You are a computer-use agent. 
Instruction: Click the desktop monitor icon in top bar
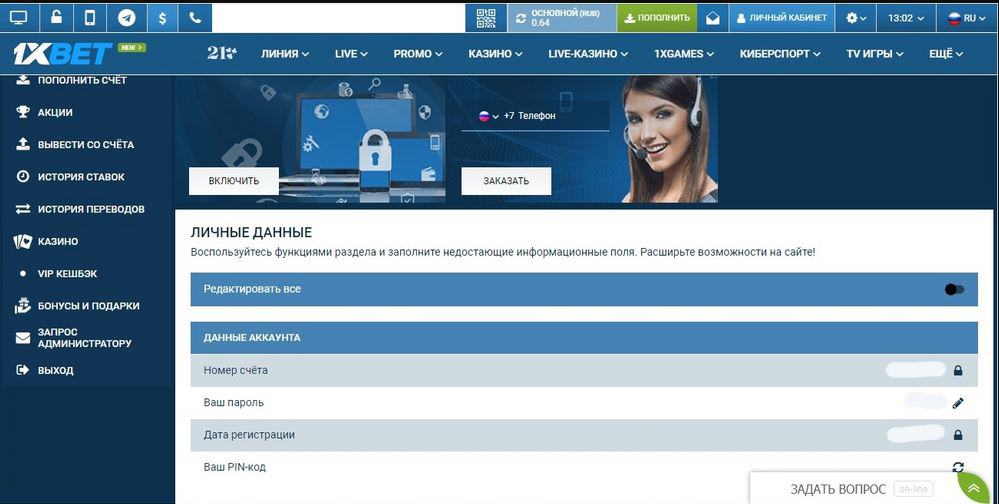click(x=19, y=18)
